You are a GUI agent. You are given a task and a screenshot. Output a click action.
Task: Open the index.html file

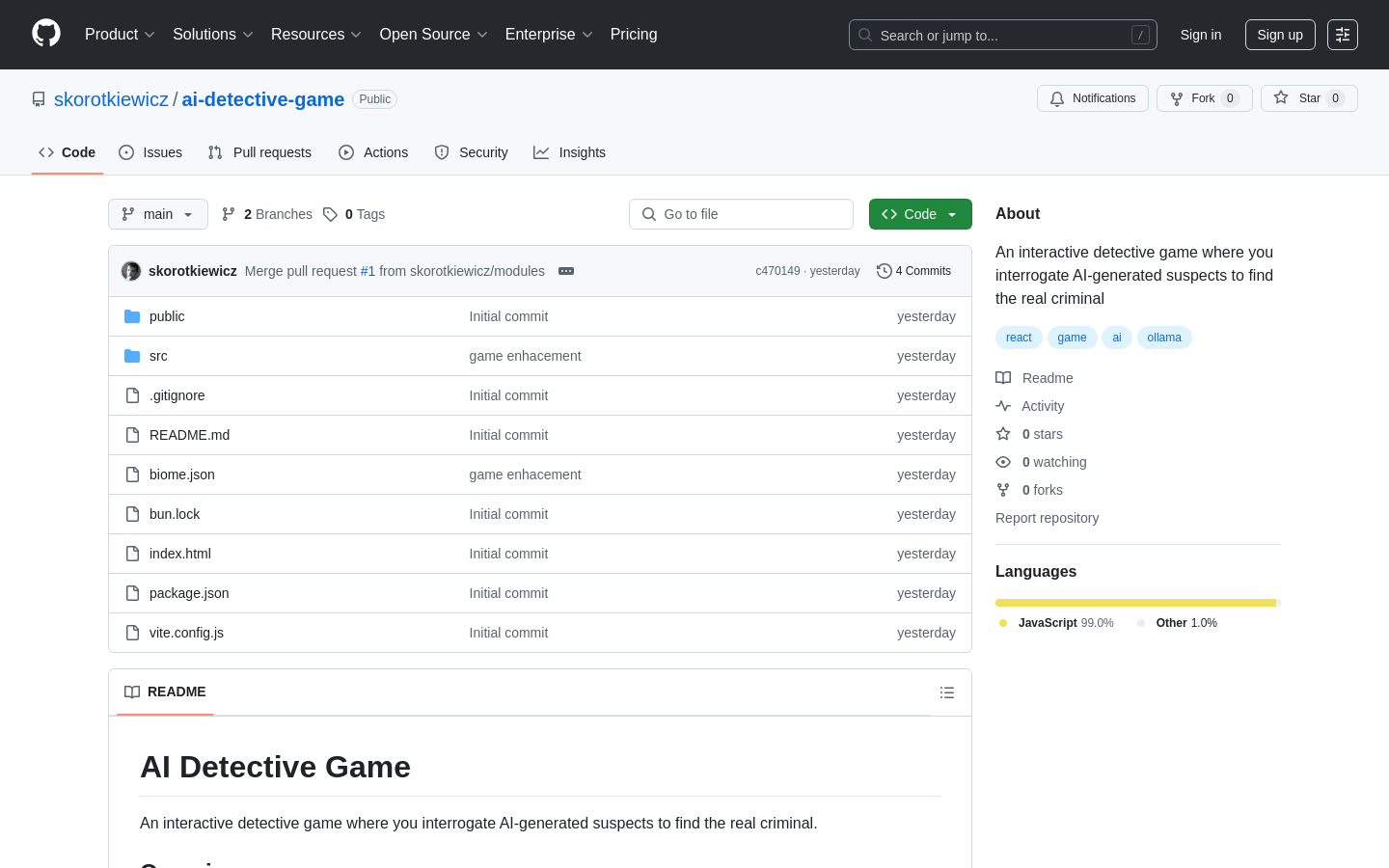click(180, 554)
